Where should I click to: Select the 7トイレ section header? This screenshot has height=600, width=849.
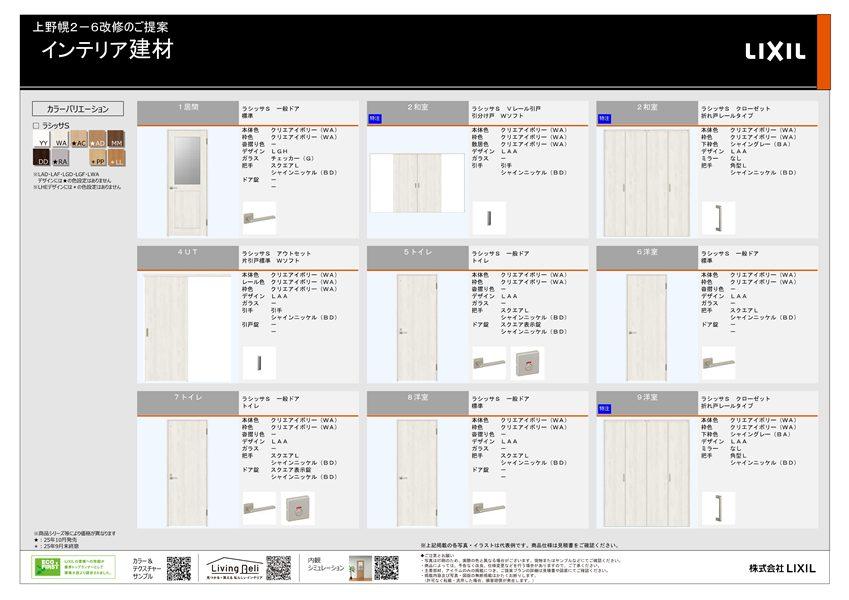188,397
